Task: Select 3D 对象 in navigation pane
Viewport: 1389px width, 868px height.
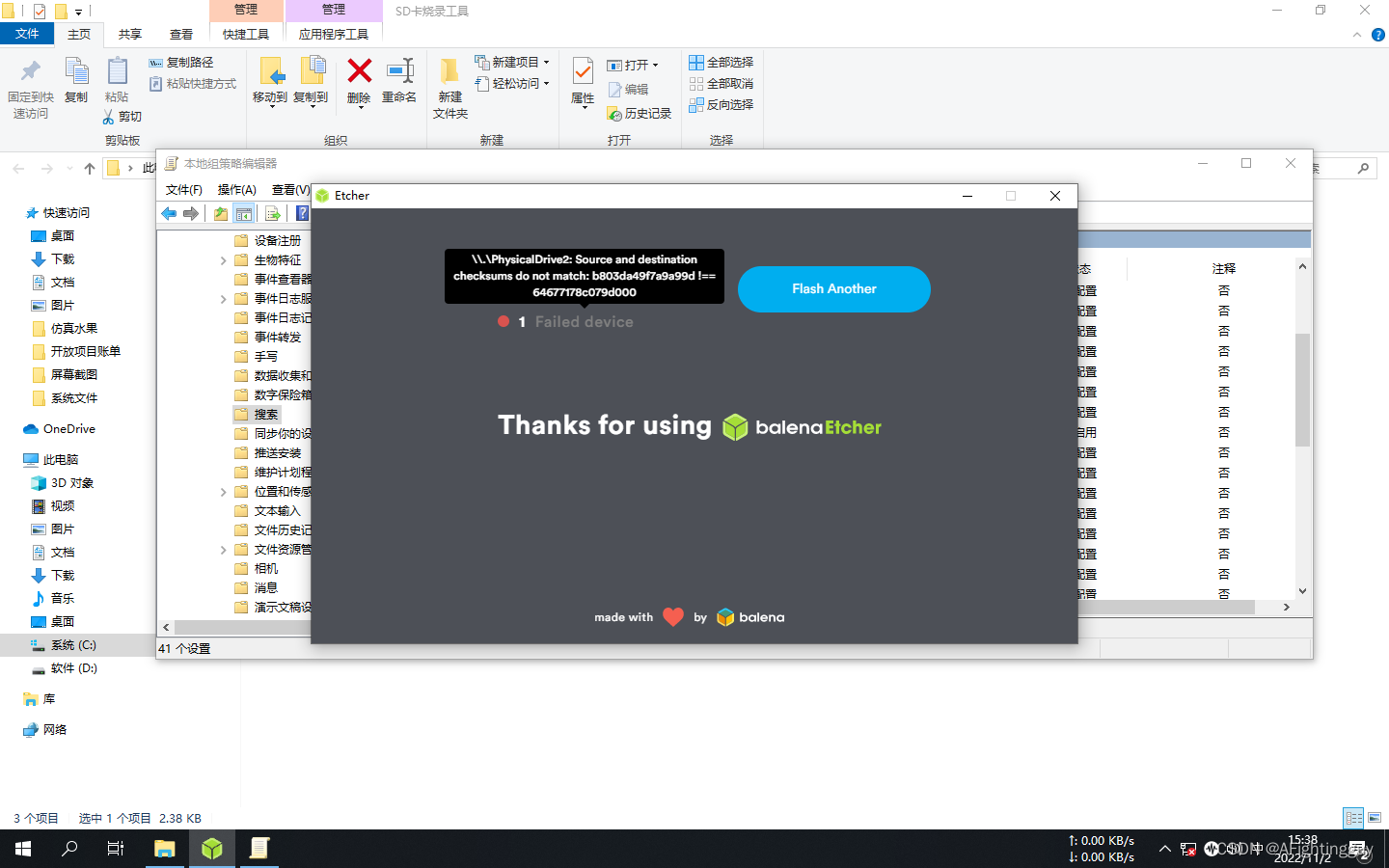Action: pos(63,483)
